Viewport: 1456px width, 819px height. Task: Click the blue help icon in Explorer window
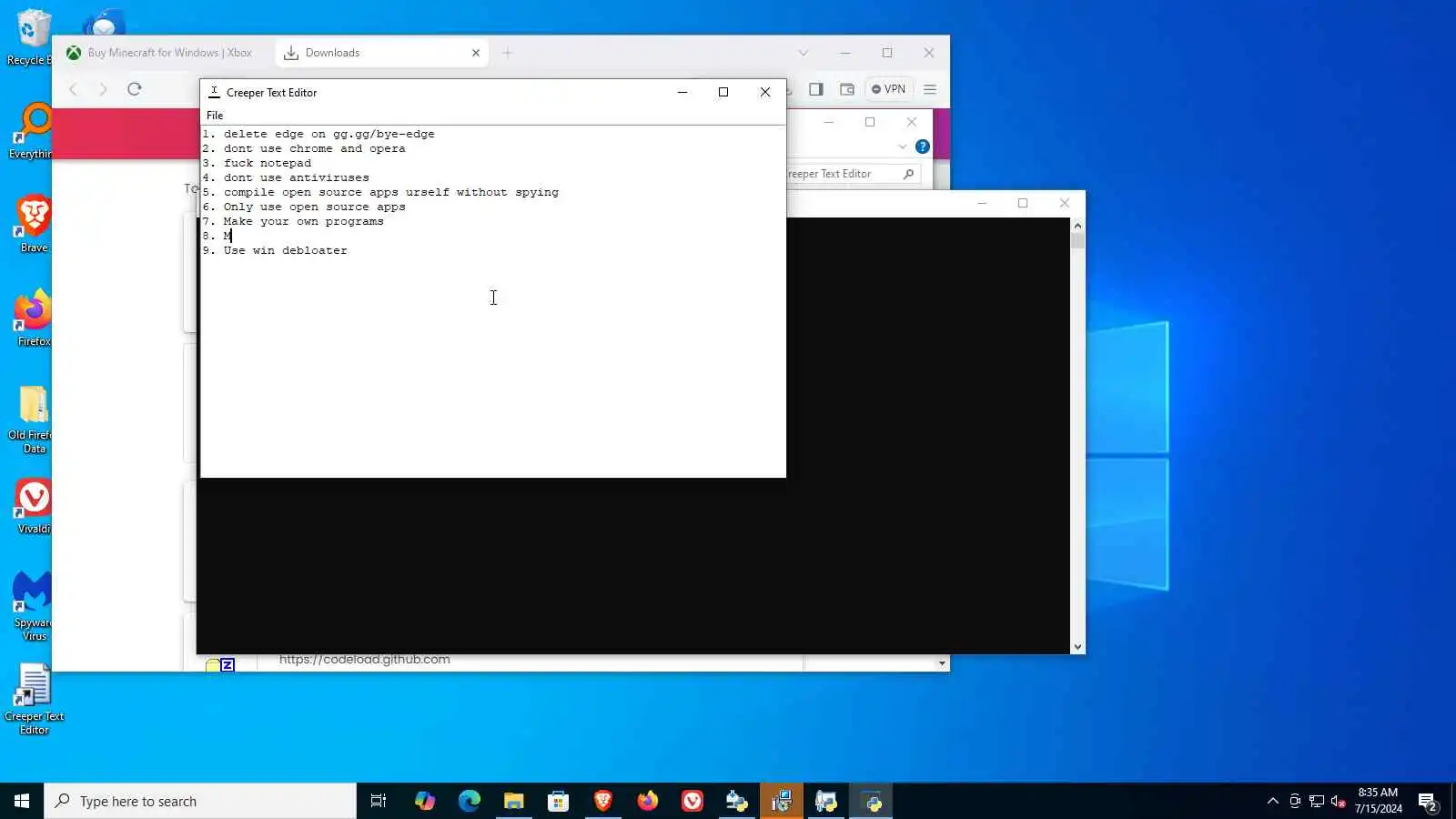[x=923, y=147]
